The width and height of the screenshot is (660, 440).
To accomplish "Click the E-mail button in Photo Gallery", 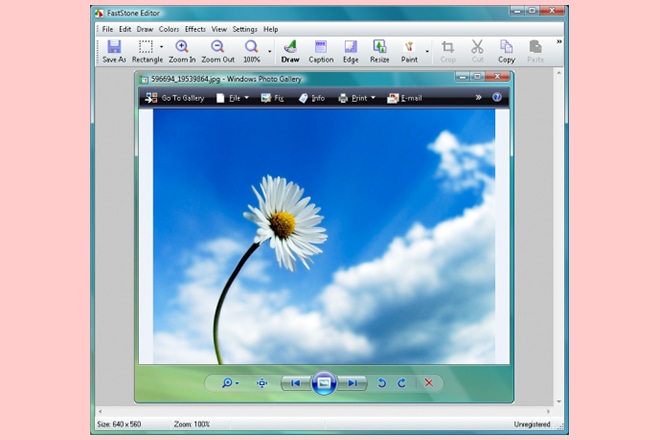I will click(407, 98).
